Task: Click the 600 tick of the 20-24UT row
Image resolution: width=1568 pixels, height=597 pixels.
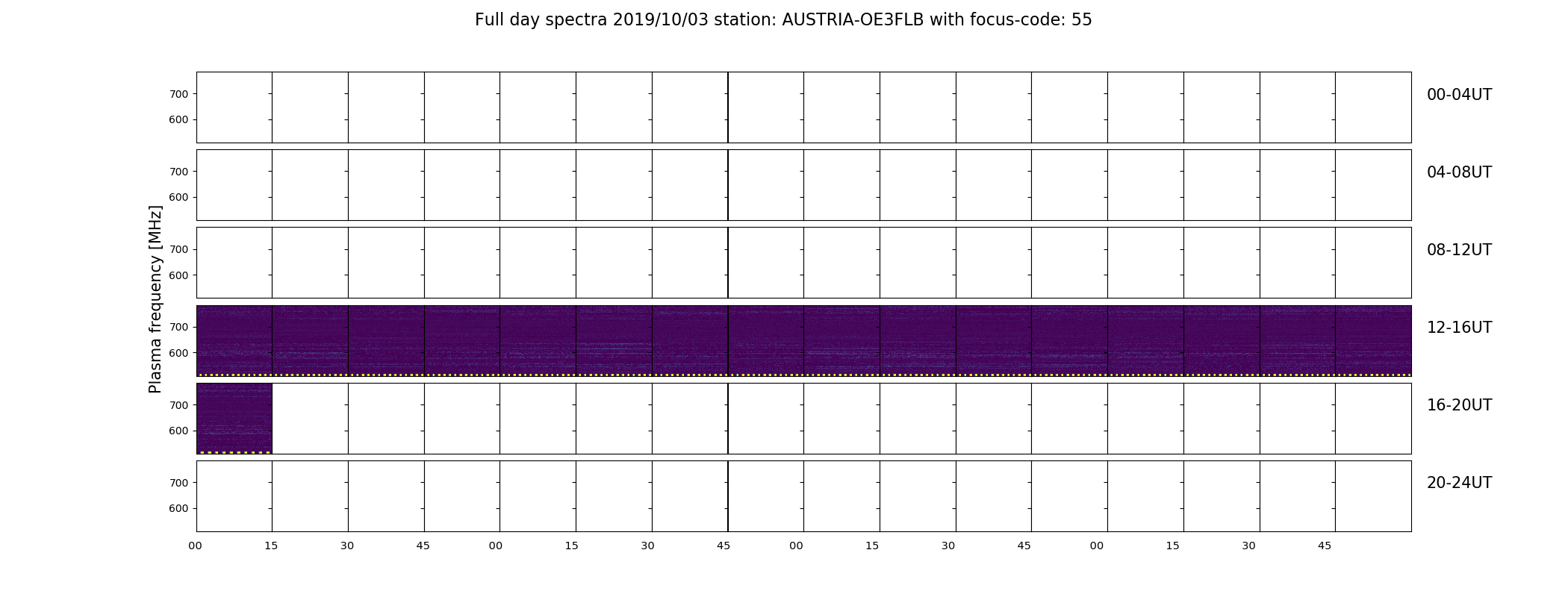Action: [178, 508]
